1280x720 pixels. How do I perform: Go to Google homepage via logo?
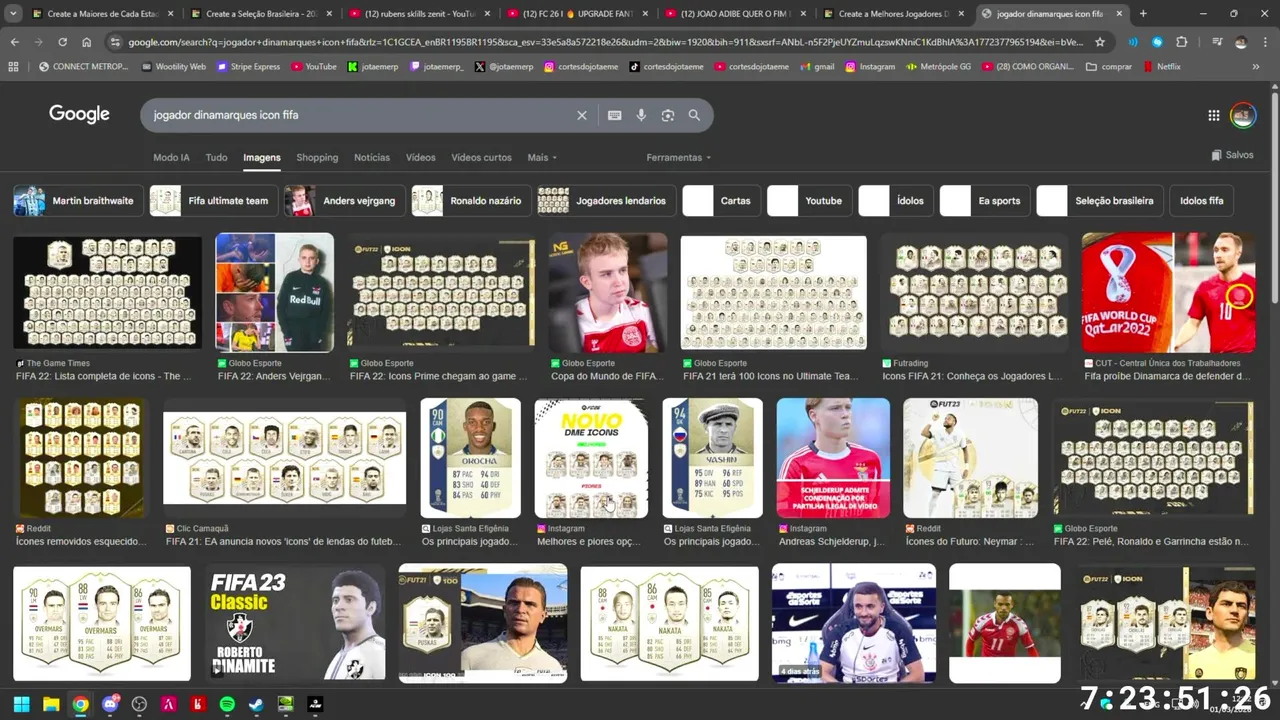click(79, 114)
